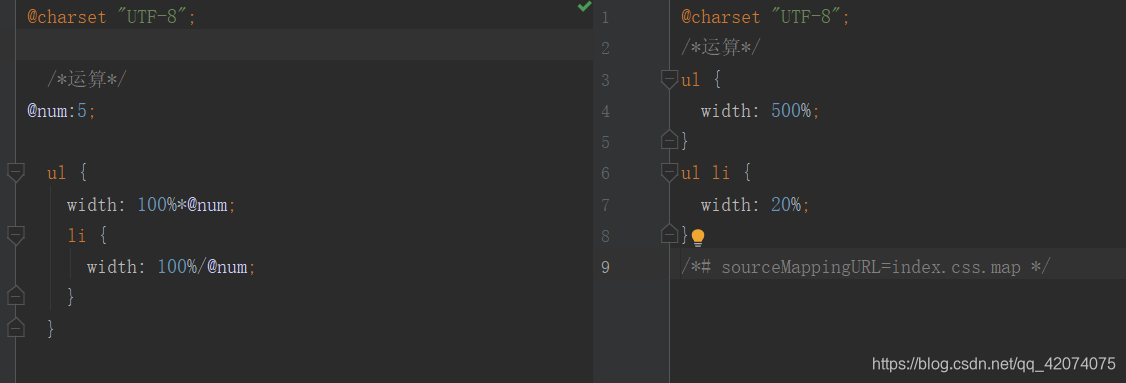
Task: Click line number 1 in the gutter
Action: [605, 17]
